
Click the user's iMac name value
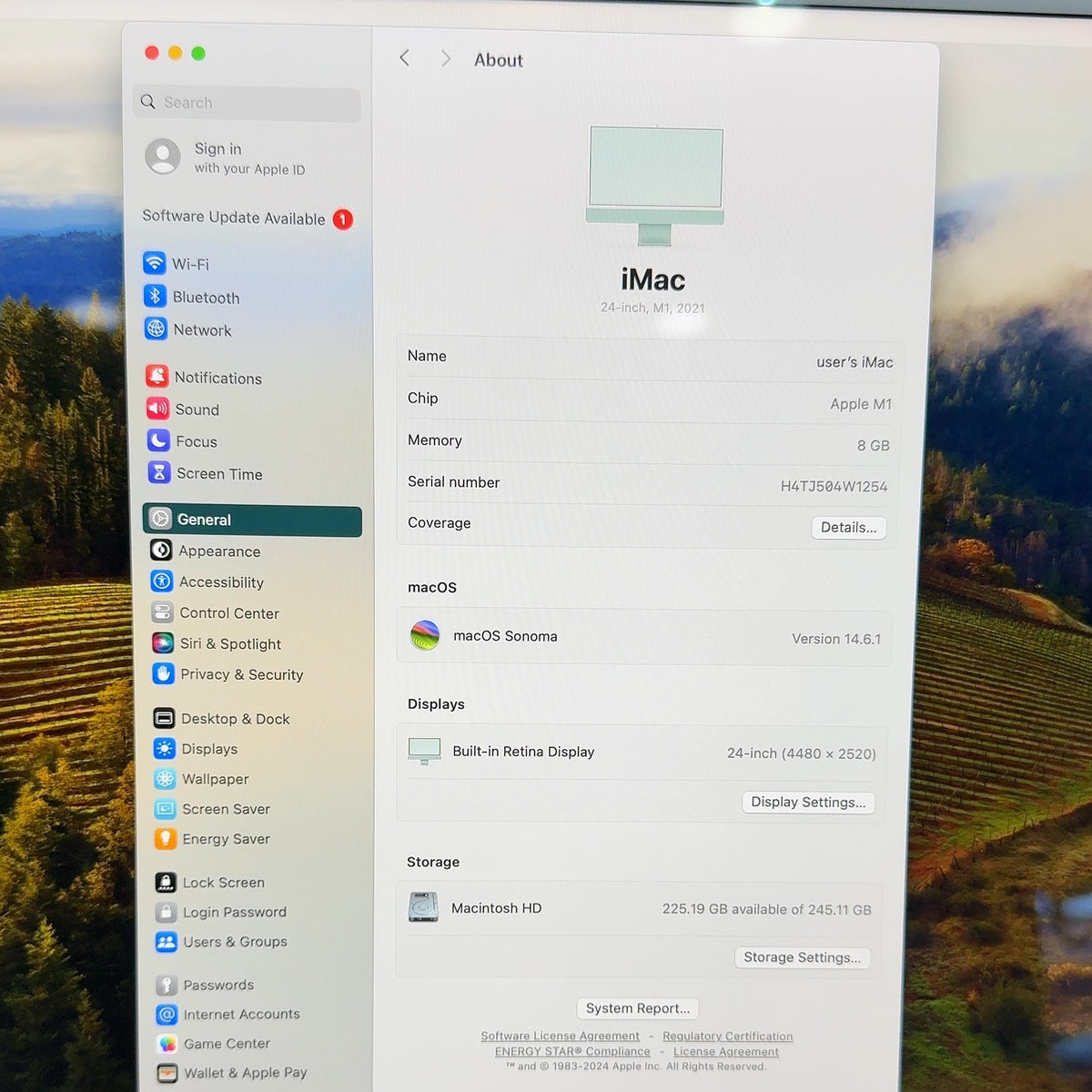[854, 362]
